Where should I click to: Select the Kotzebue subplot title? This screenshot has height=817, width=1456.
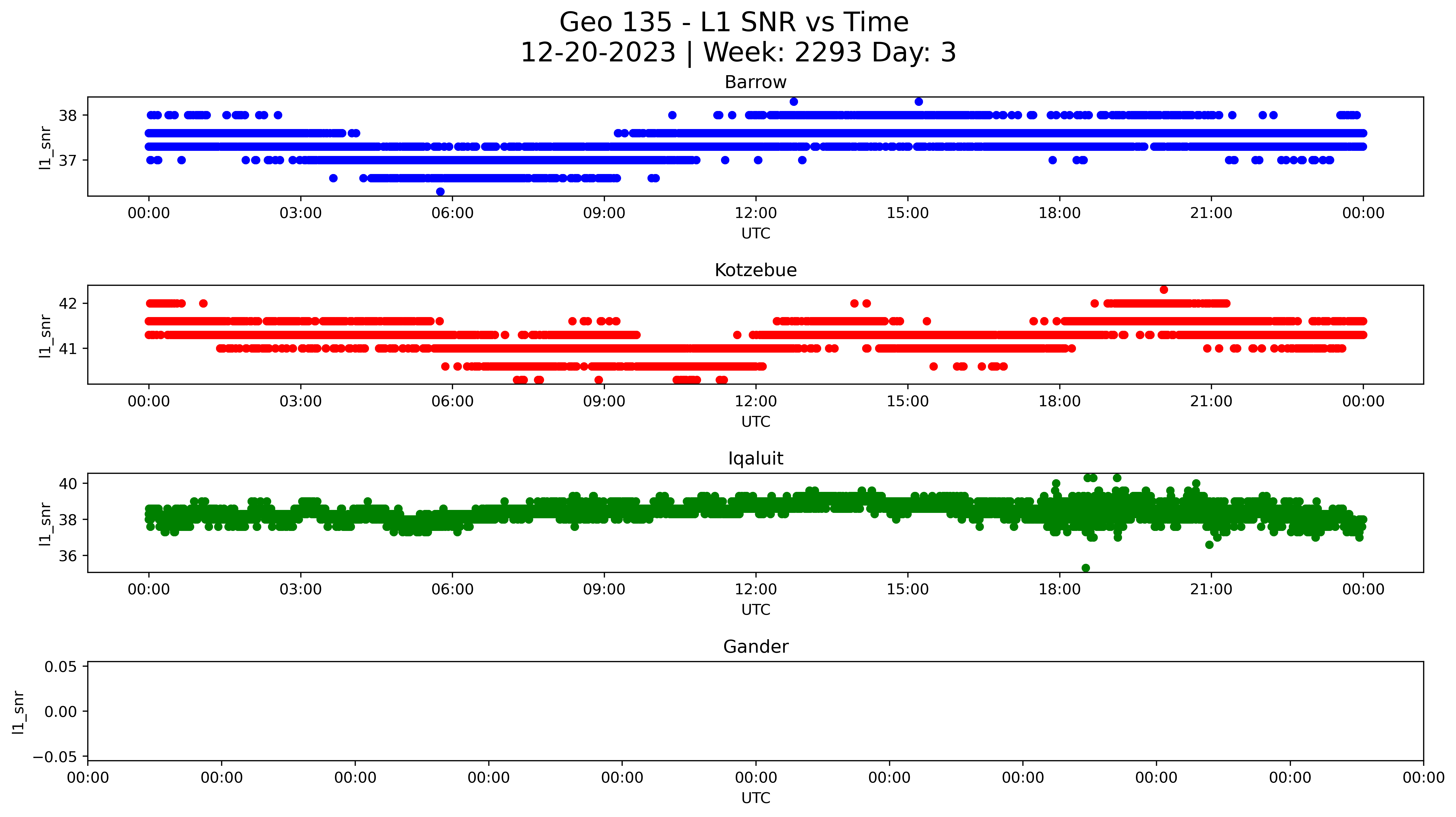[756, 270]
